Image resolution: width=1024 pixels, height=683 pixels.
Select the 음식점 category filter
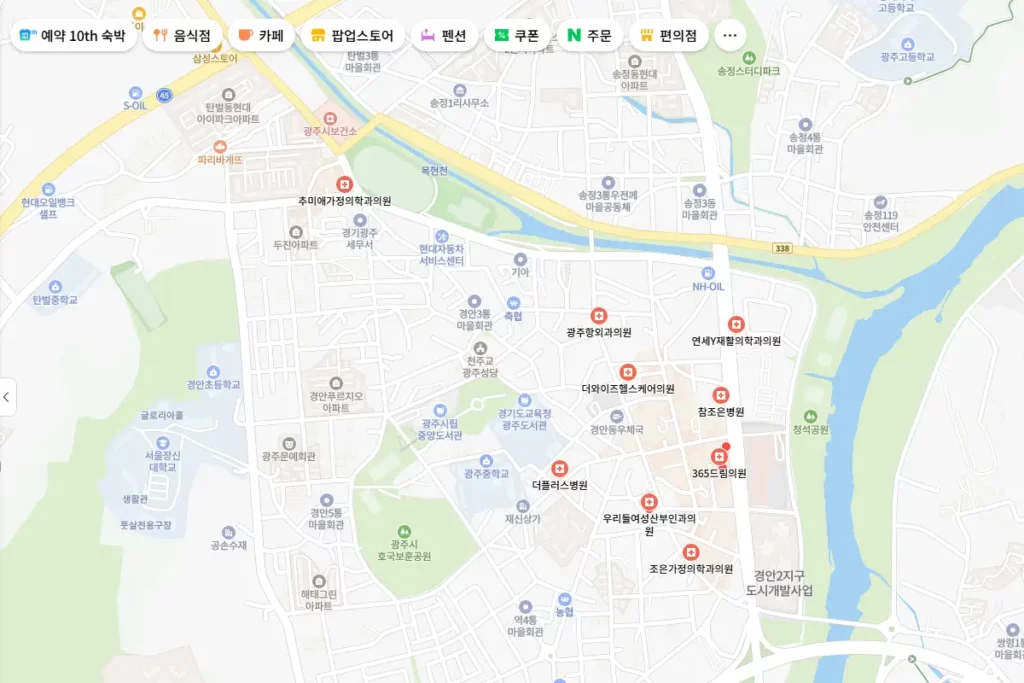pyautogui.click(x=182, y=36)
